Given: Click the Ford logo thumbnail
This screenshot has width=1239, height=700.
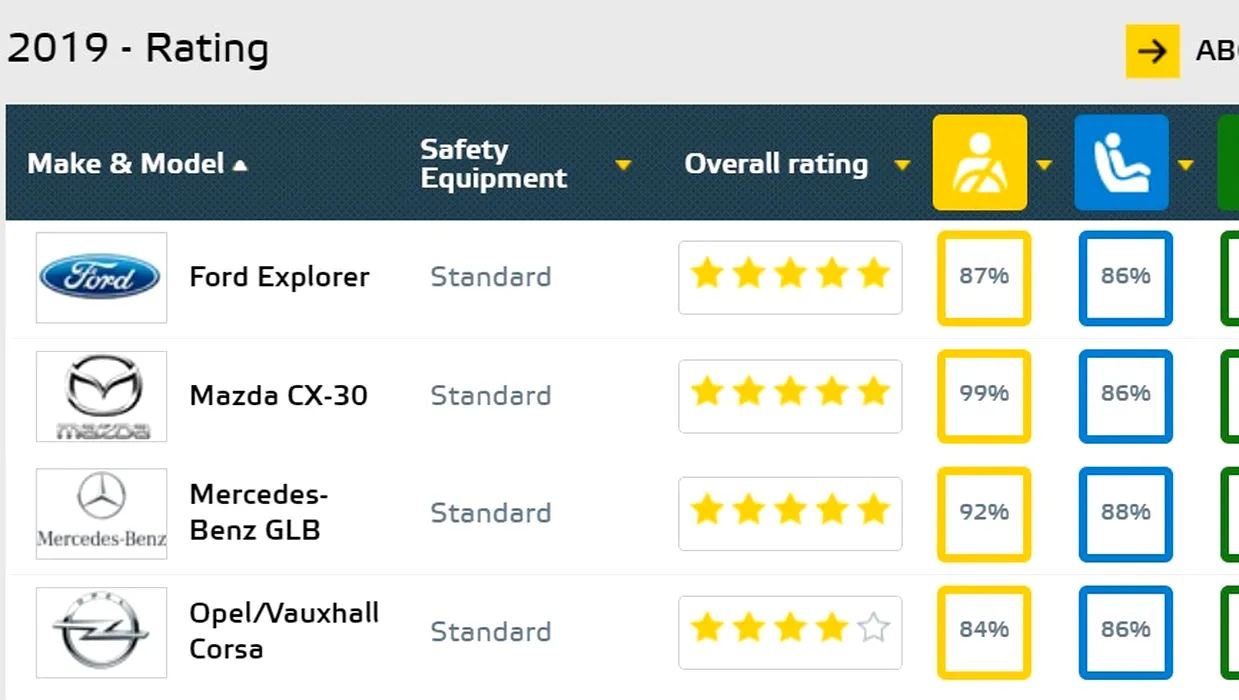Looking at the screenshot, I should pyautogui.click(x=101, y=277).
